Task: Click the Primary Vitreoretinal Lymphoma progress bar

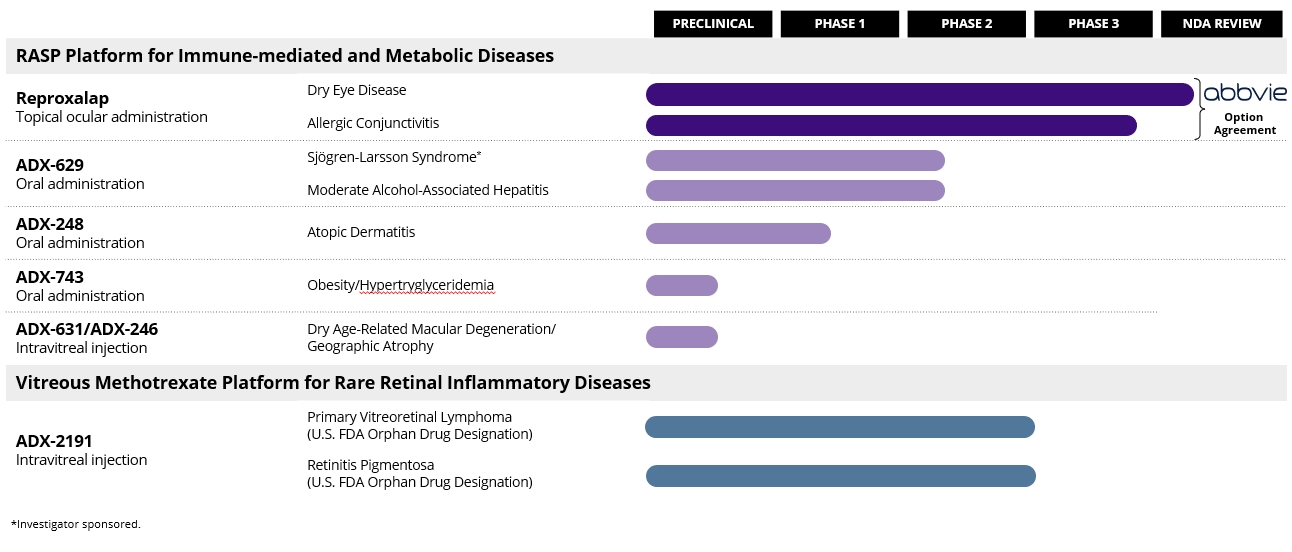Action: pyautogui.click(x=839, y=427)
